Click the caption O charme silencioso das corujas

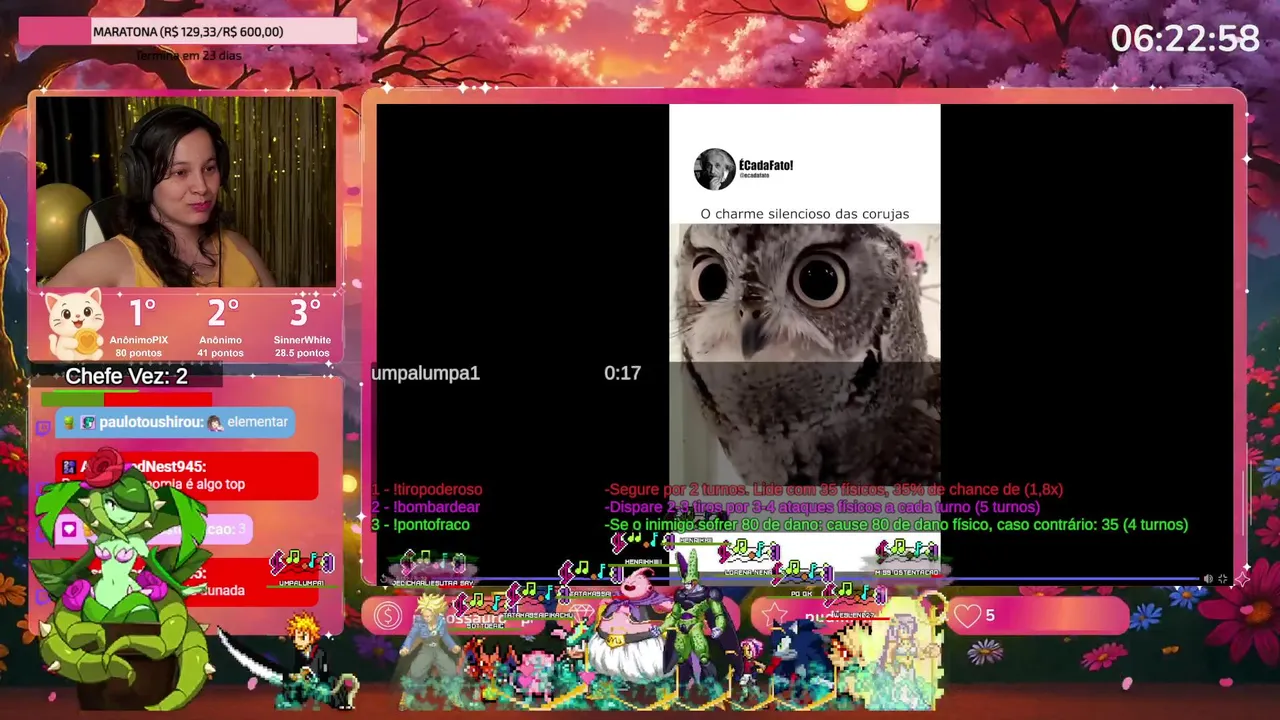pos(805,214)
